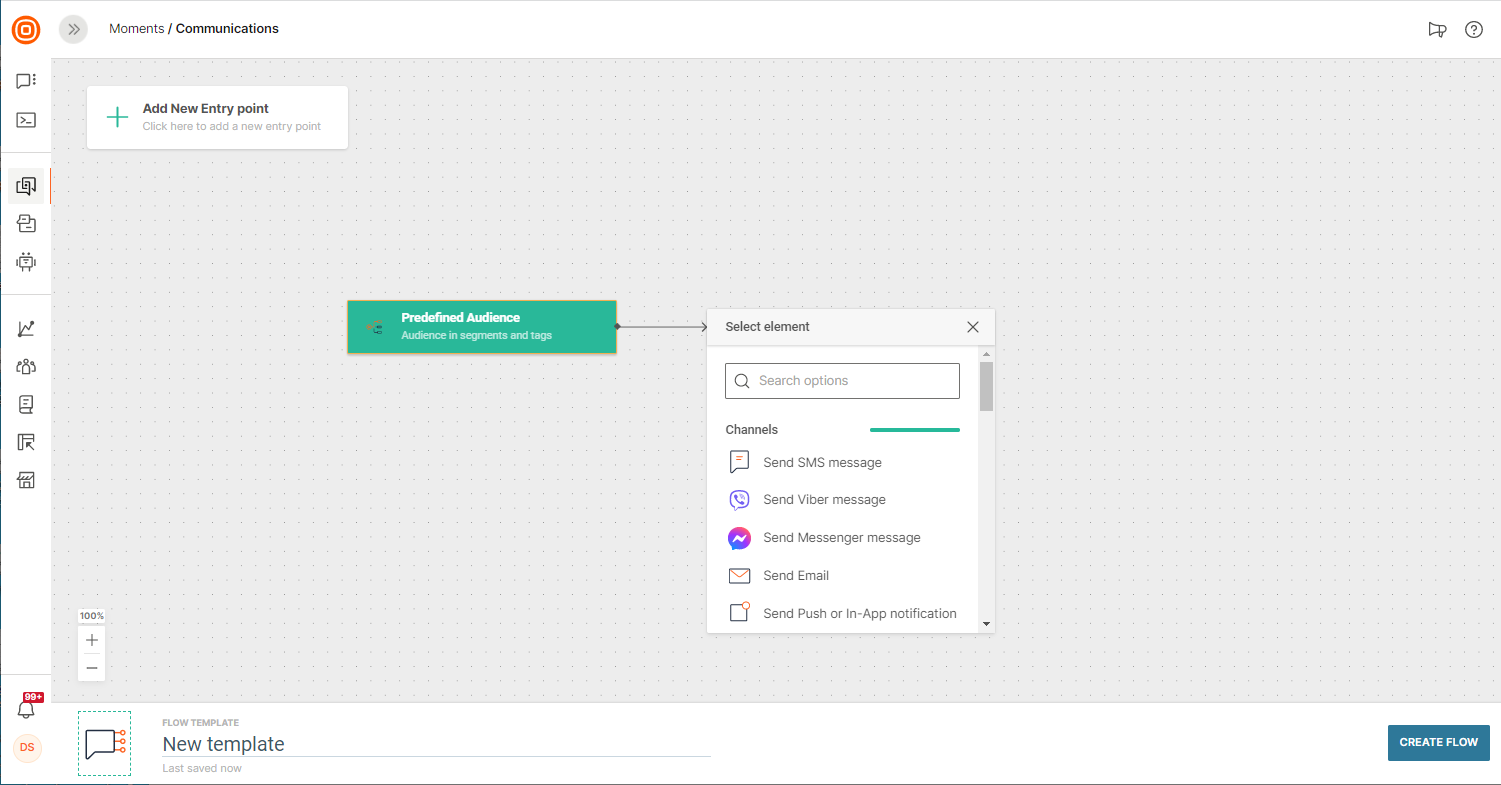Screen dimensions: 1501x785
Task: Open the People icon in the sidebar
Action: point(26,366)
